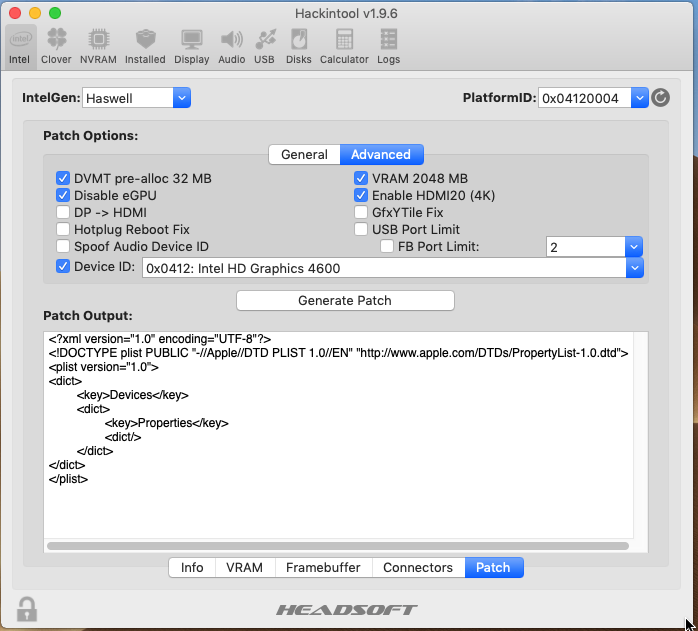Screen dimensions: 698x631
Task: Click the PlatformID refresh icon
Action: (661, 98)
